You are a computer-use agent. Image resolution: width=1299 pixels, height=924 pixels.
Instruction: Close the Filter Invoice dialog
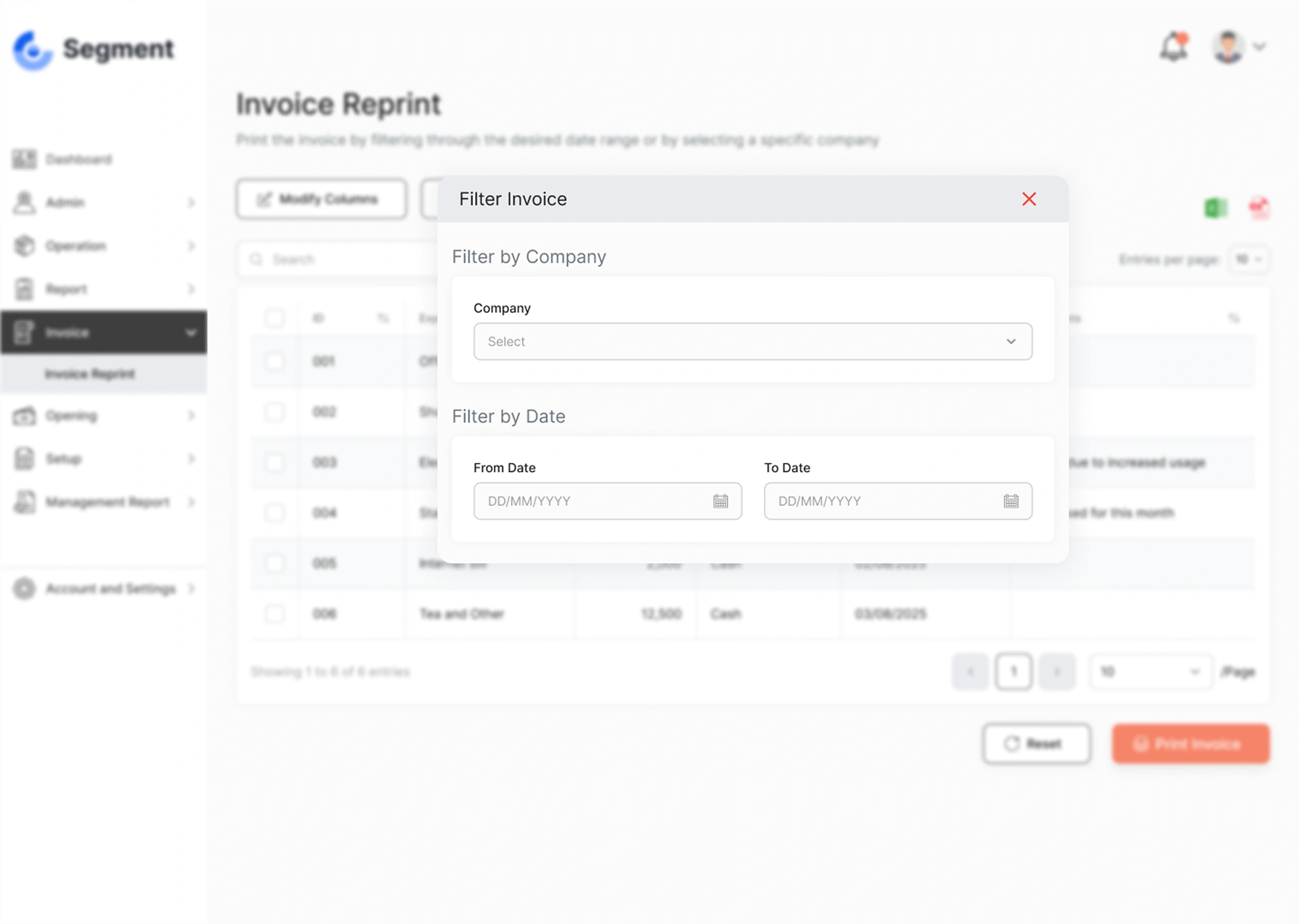[1028, 199]
